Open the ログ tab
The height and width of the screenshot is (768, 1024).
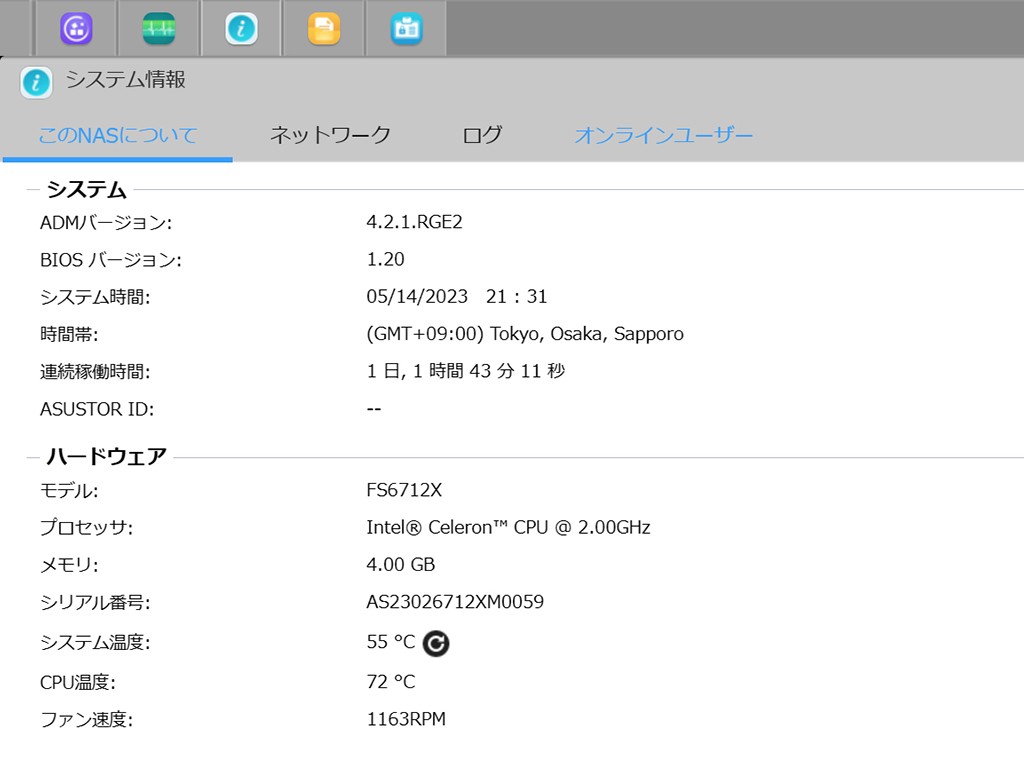482,135
